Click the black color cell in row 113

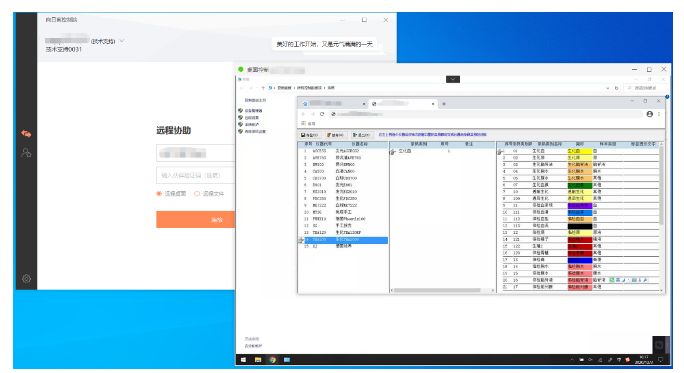tap(579, 226)
